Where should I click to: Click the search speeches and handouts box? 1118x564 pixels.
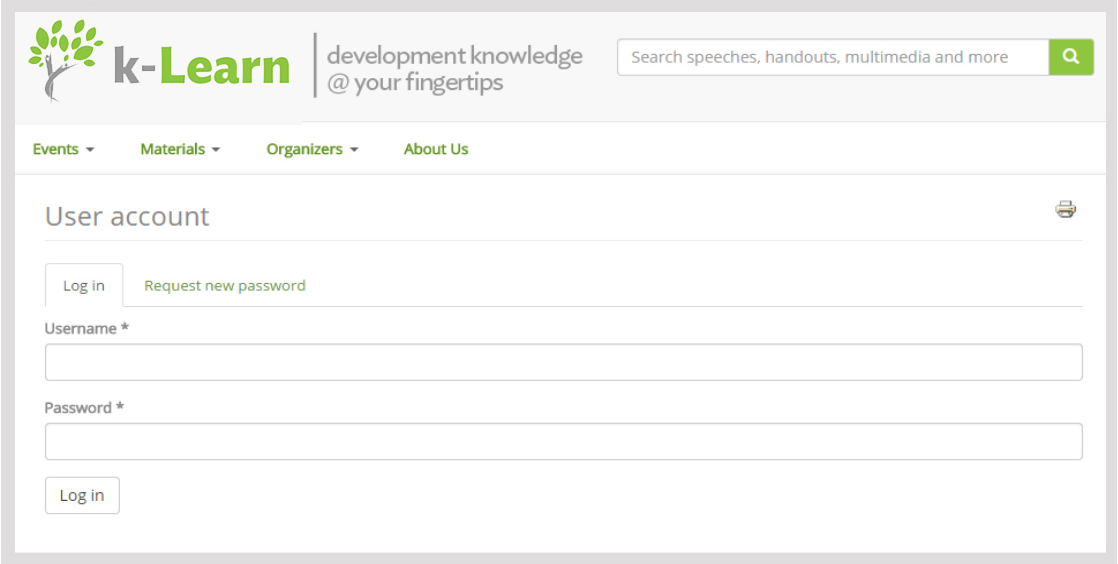click(x=833, y=57)
